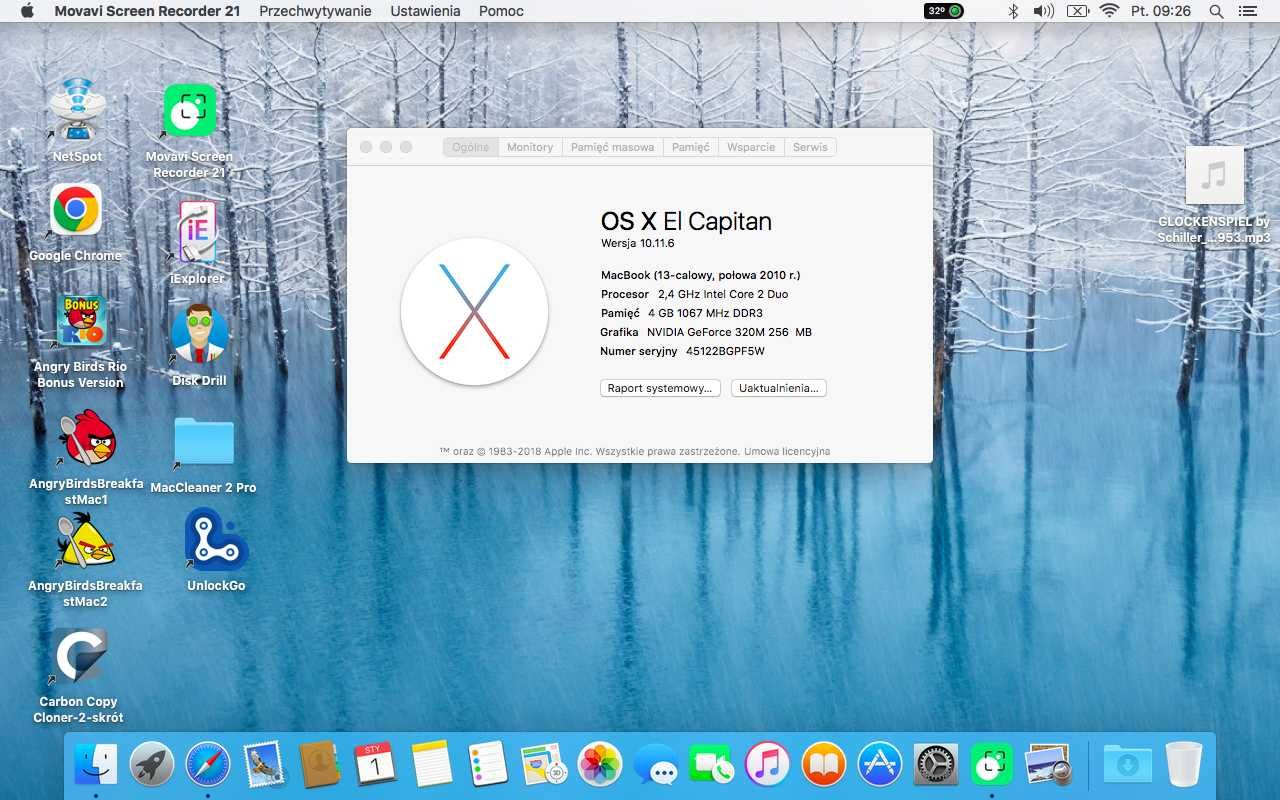This screenshot has width=1280, height=800.
Task: Switch to the Serwis tab
Action: pyautogui.click(x=810, y=147)
